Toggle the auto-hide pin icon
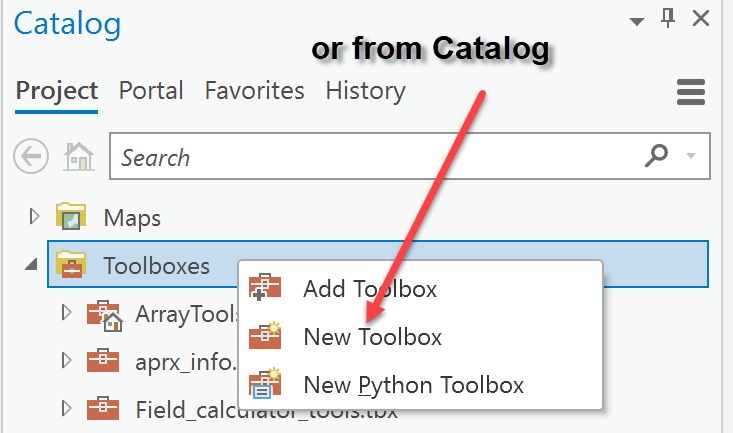Viewport: 733px width, 433px height. 668,19
